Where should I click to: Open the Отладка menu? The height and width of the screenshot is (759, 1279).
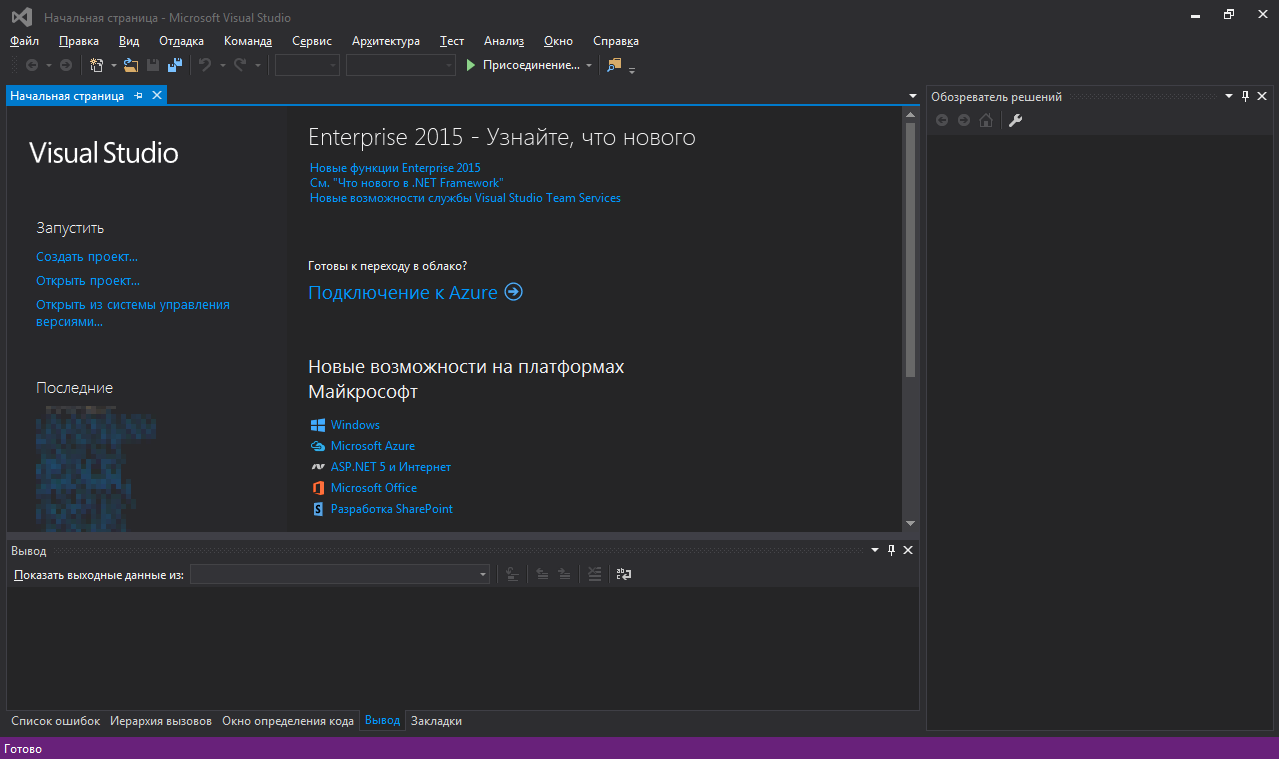(181, 41)
